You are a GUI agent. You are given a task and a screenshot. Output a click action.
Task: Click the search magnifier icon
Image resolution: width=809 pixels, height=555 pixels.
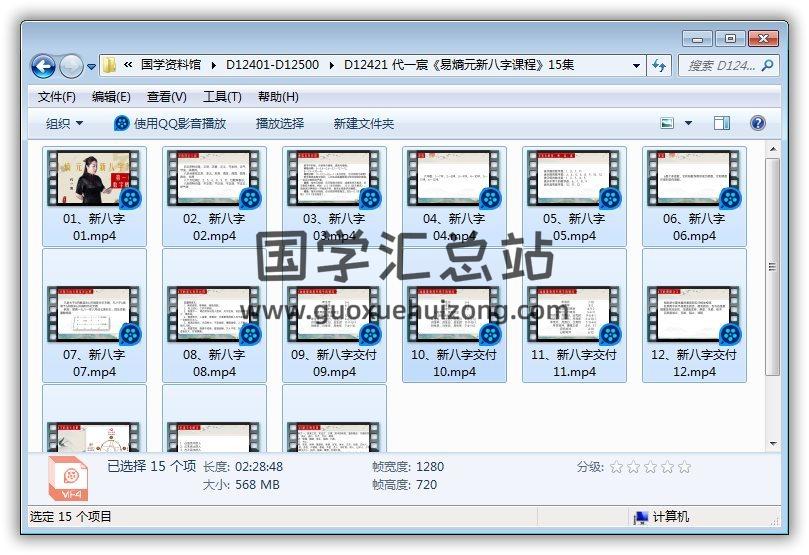pyautogui.click(x=767, y=66)
